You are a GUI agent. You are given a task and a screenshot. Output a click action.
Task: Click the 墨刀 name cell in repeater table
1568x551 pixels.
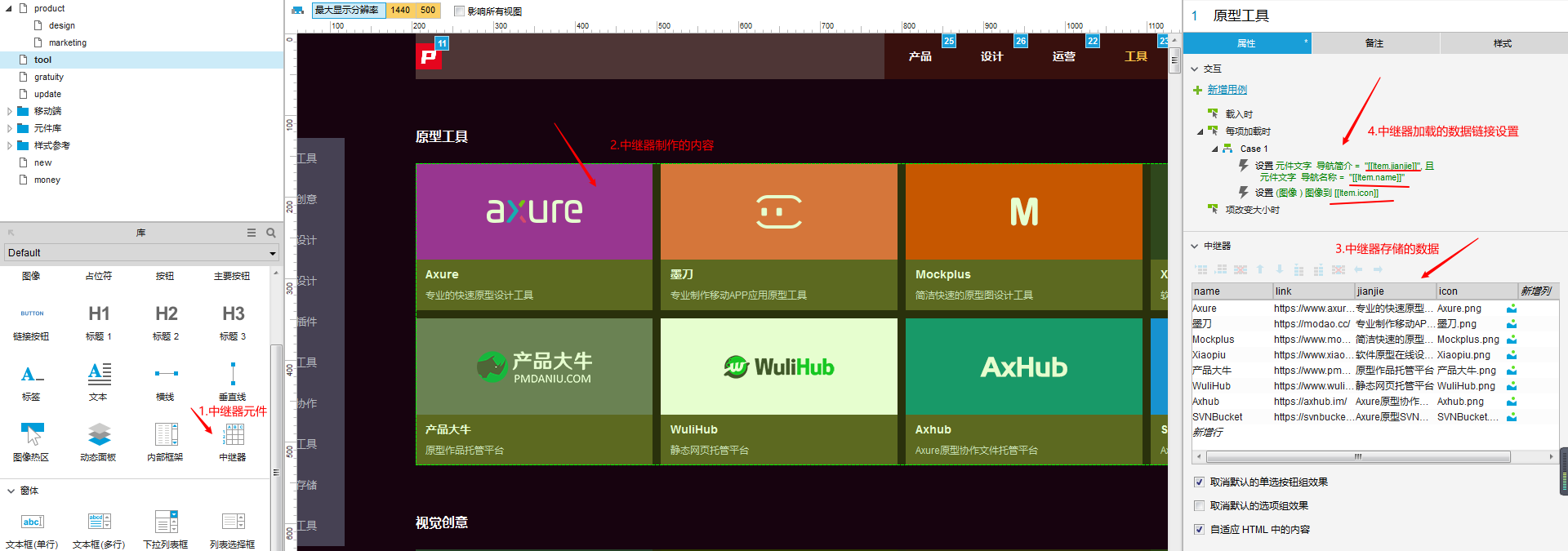pos(1232,324)
